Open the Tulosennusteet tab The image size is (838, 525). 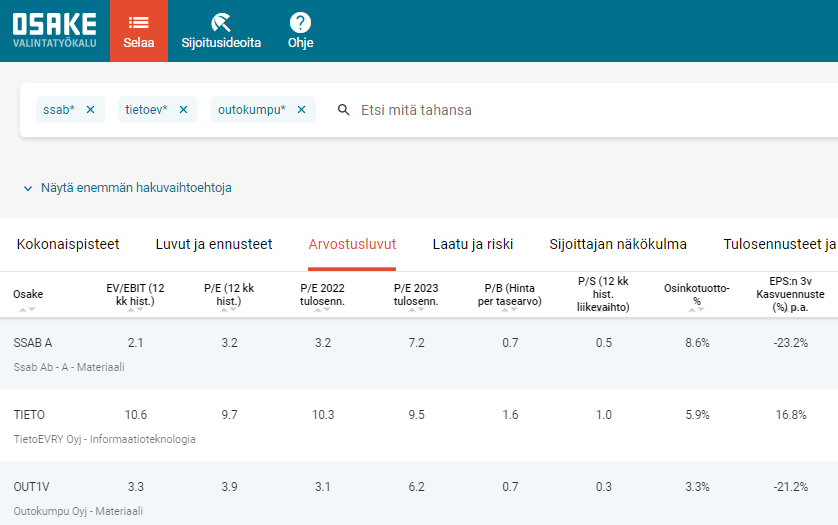tap(780, 244)
